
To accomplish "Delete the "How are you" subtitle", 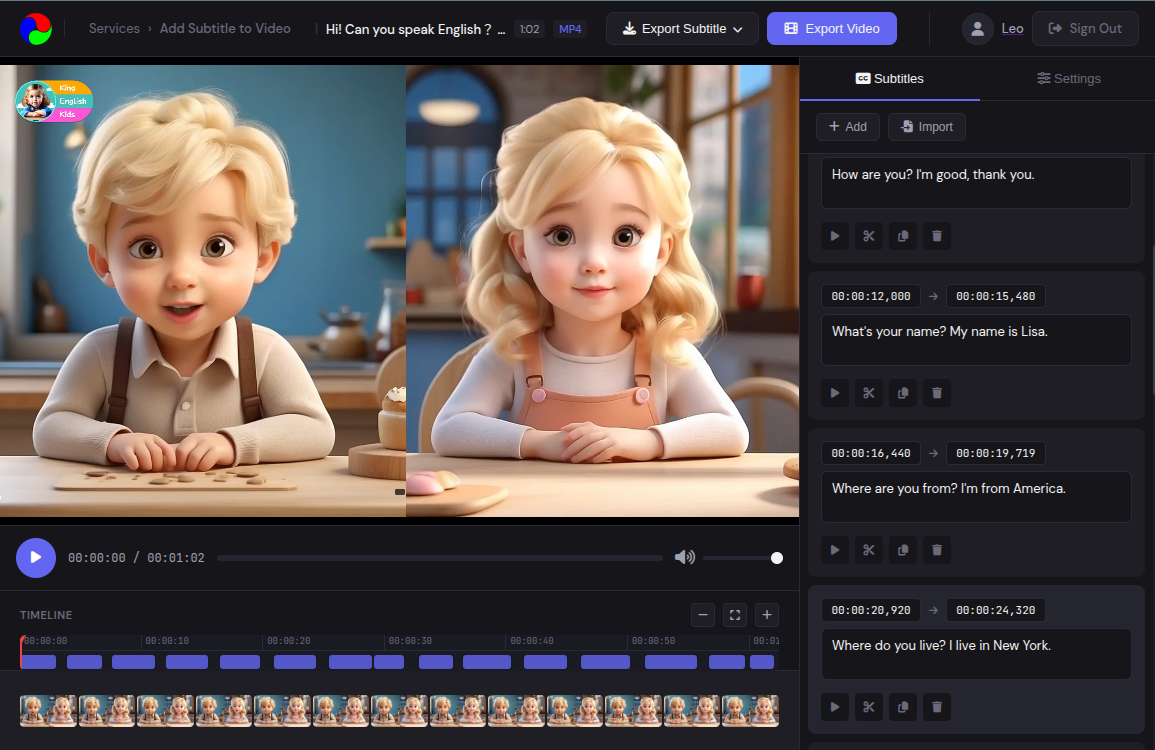I will click(x=936, y=235).
